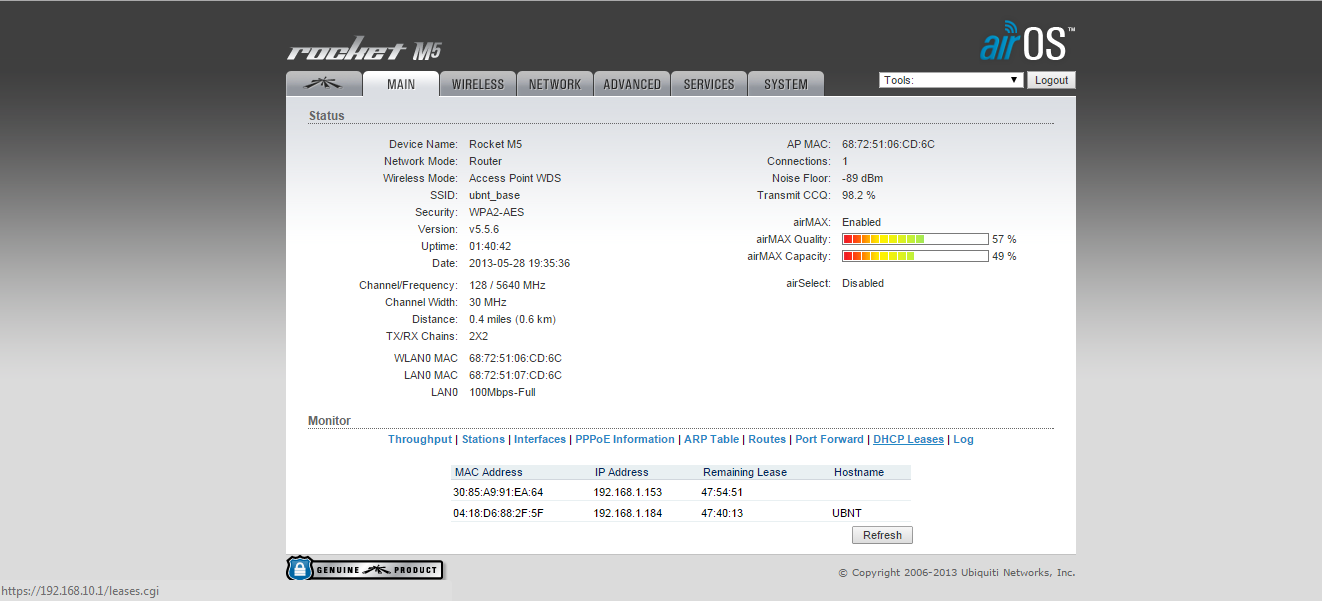The height and width of the screenshot is (601, 1322).
Task: View the Interfaces monitor
Action: [x=540, y=439]
